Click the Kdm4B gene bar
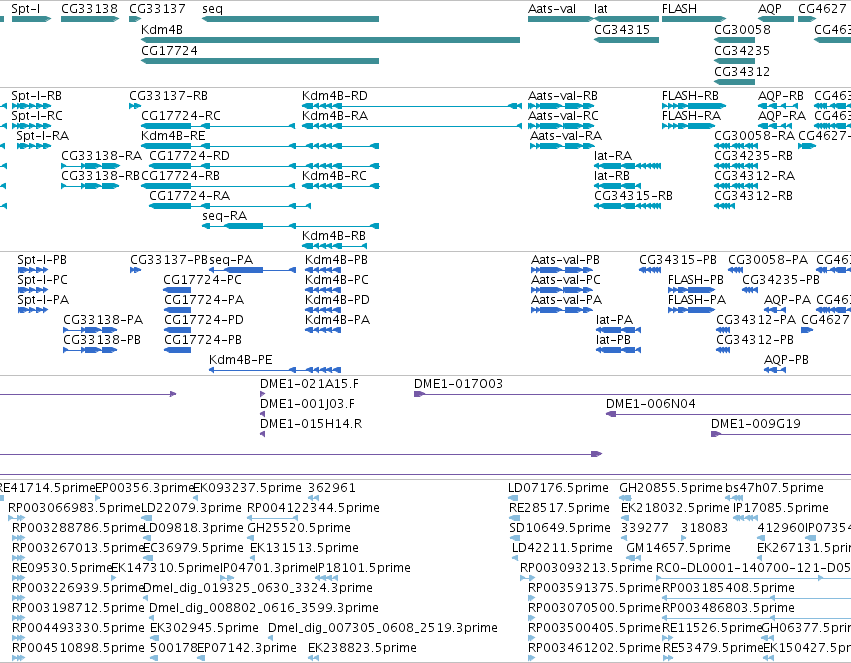The height and width of the screenshot is (663, 851). pyautogui.click(x=330, y=40)
